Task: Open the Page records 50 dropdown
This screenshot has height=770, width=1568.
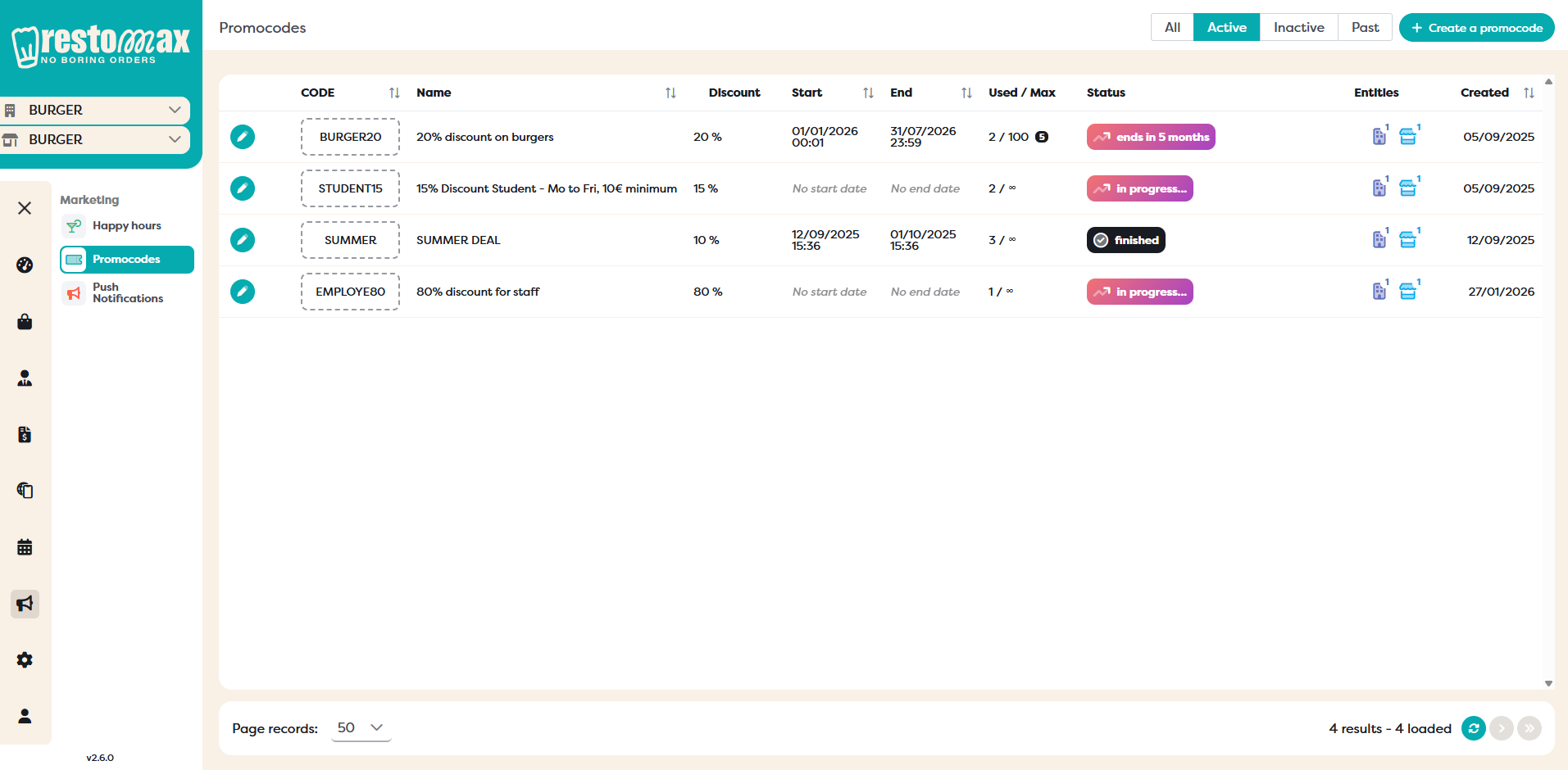Action: pos(361,727)
